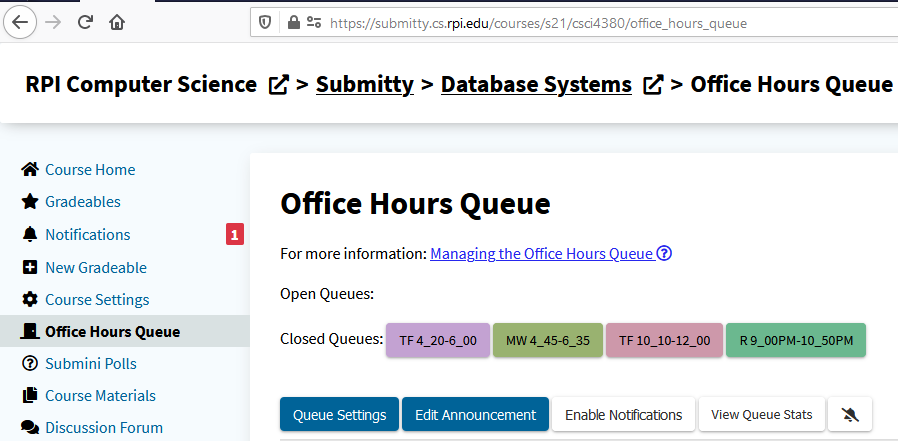Open Managing the Office Hours Queue link
Image resolution: width=898 pixels, height=441 pixels.
click(x=542, y=253)
